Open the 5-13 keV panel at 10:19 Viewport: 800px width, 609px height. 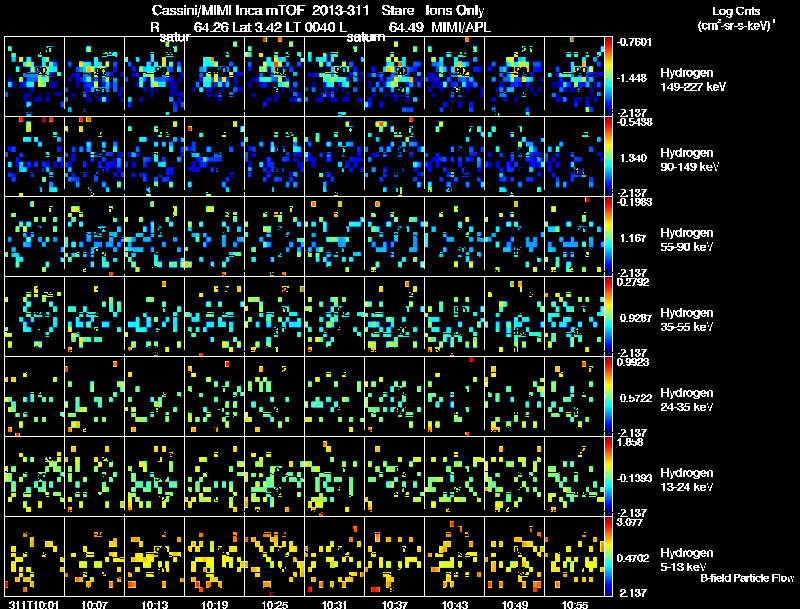(x=214, y=556)
